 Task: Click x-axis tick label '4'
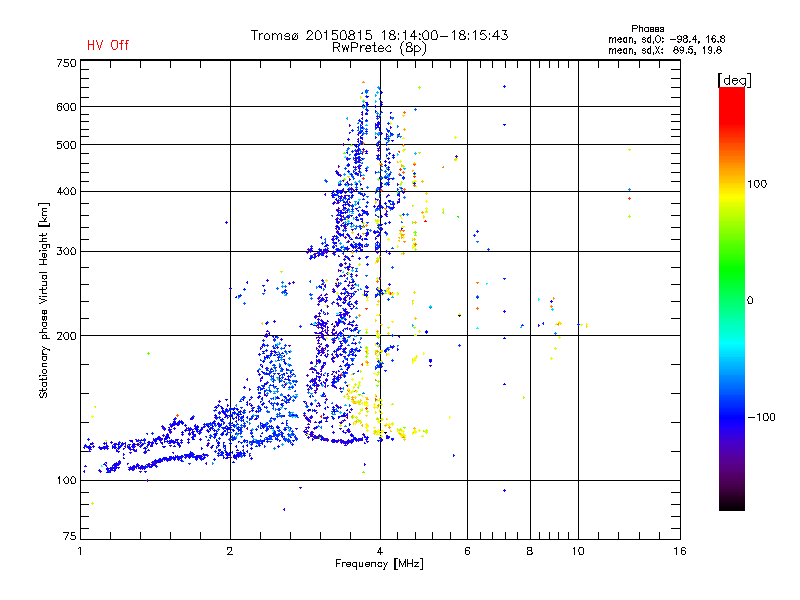point(380,551)
